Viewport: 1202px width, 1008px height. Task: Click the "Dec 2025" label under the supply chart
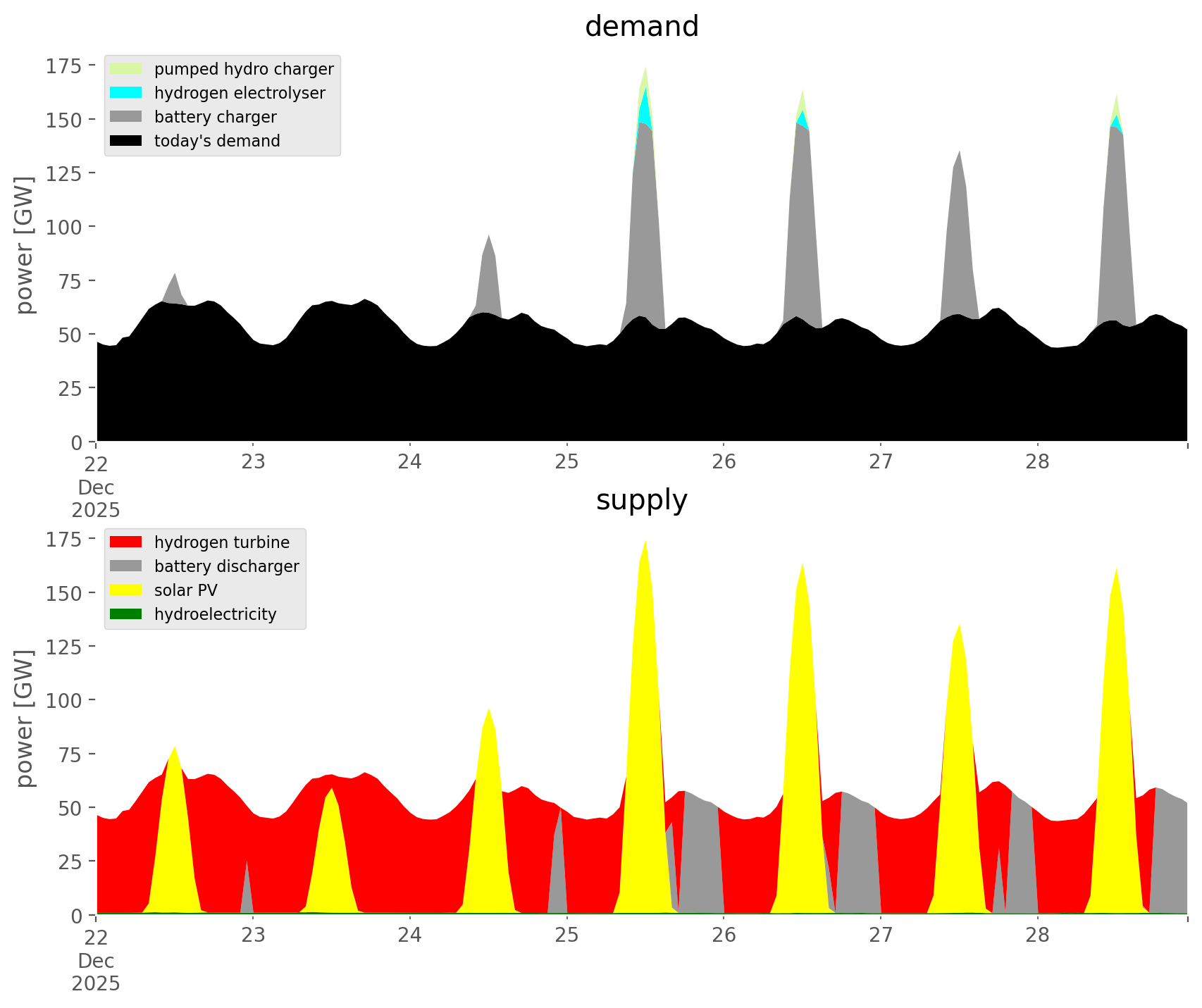96,972
